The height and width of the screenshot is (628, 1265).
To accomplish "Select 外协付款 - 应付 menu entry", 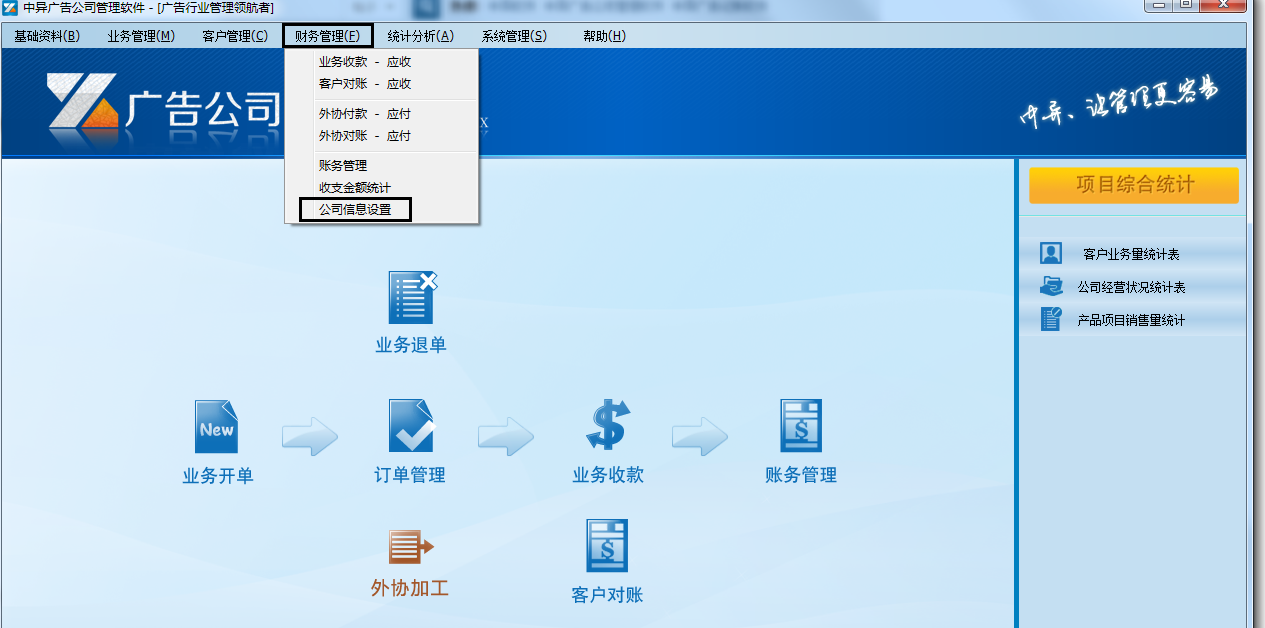I will click(x=381, y=114).
